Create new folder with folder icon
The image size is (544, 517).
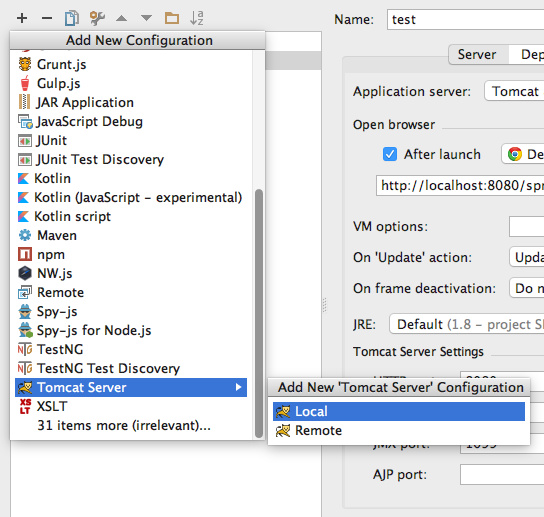172,18
